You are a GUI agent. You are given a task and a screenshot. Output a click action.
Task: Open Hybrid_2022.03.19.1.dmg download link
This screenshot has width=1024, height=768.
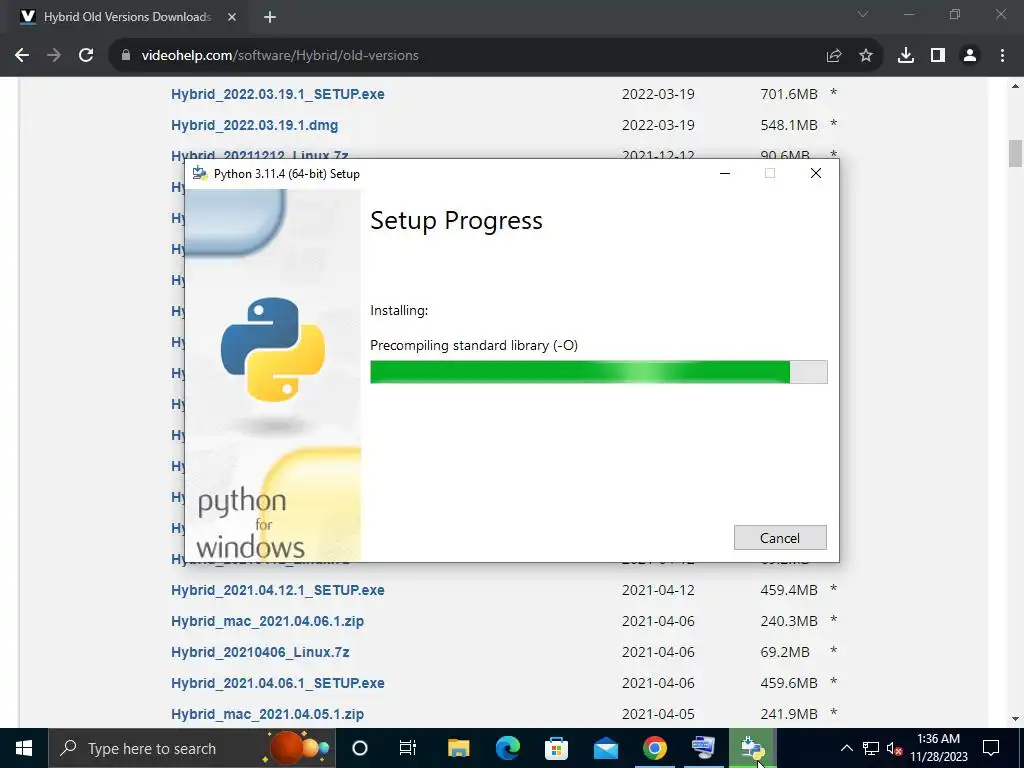tap(255, 125)
